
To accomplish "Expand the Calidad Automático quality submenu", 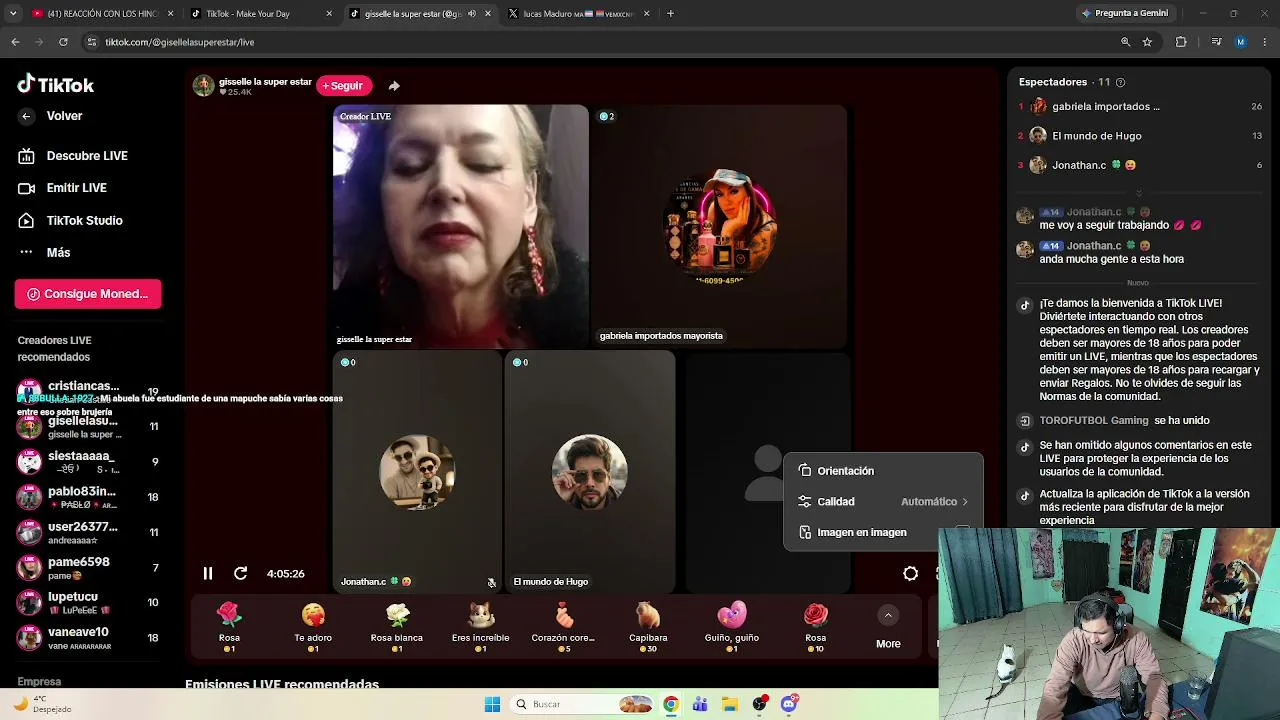I will click(x=884, y=502).
